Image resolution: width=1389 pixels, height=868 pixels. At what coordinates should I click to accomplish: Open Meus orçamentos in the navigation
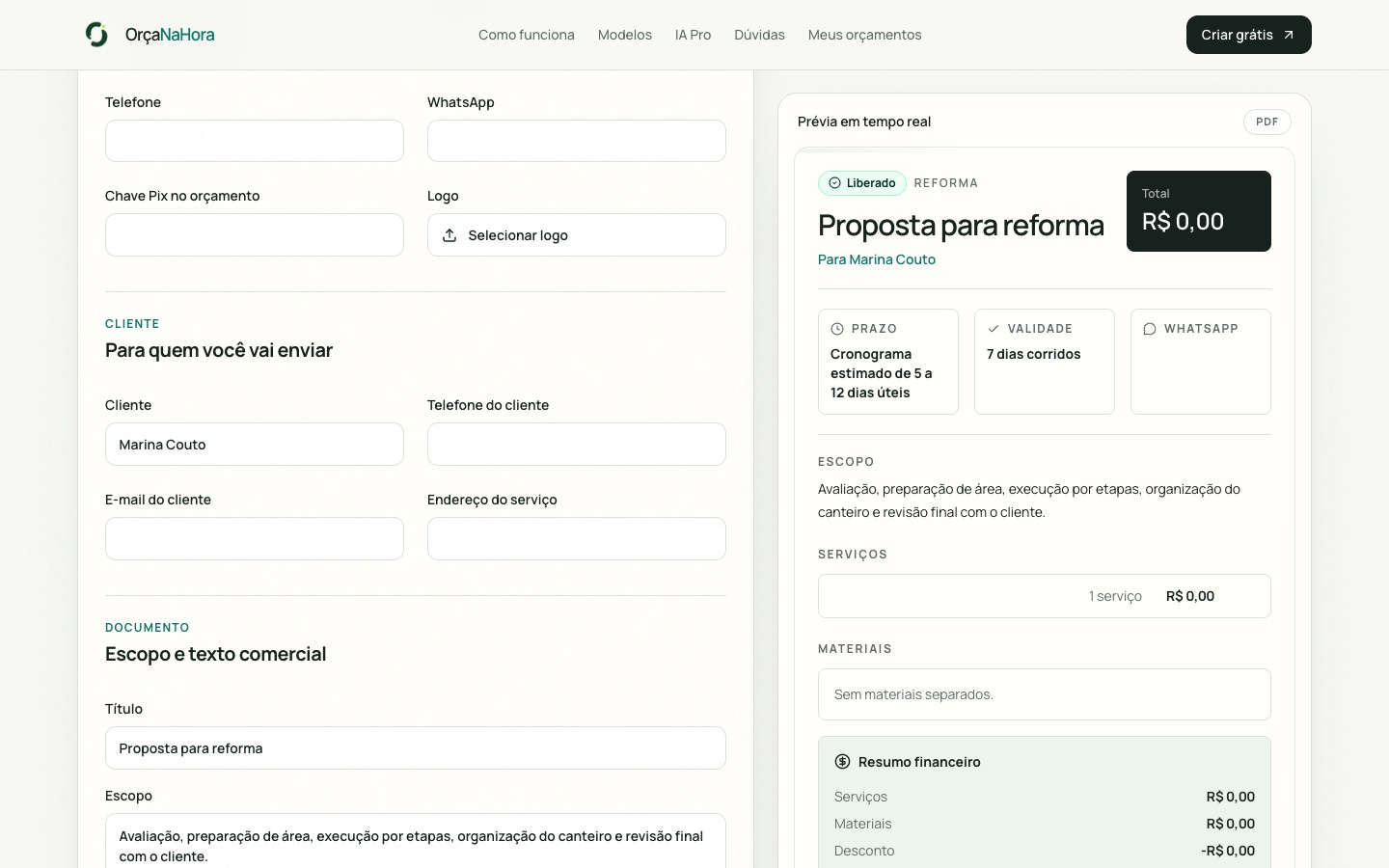pos(864,35)
